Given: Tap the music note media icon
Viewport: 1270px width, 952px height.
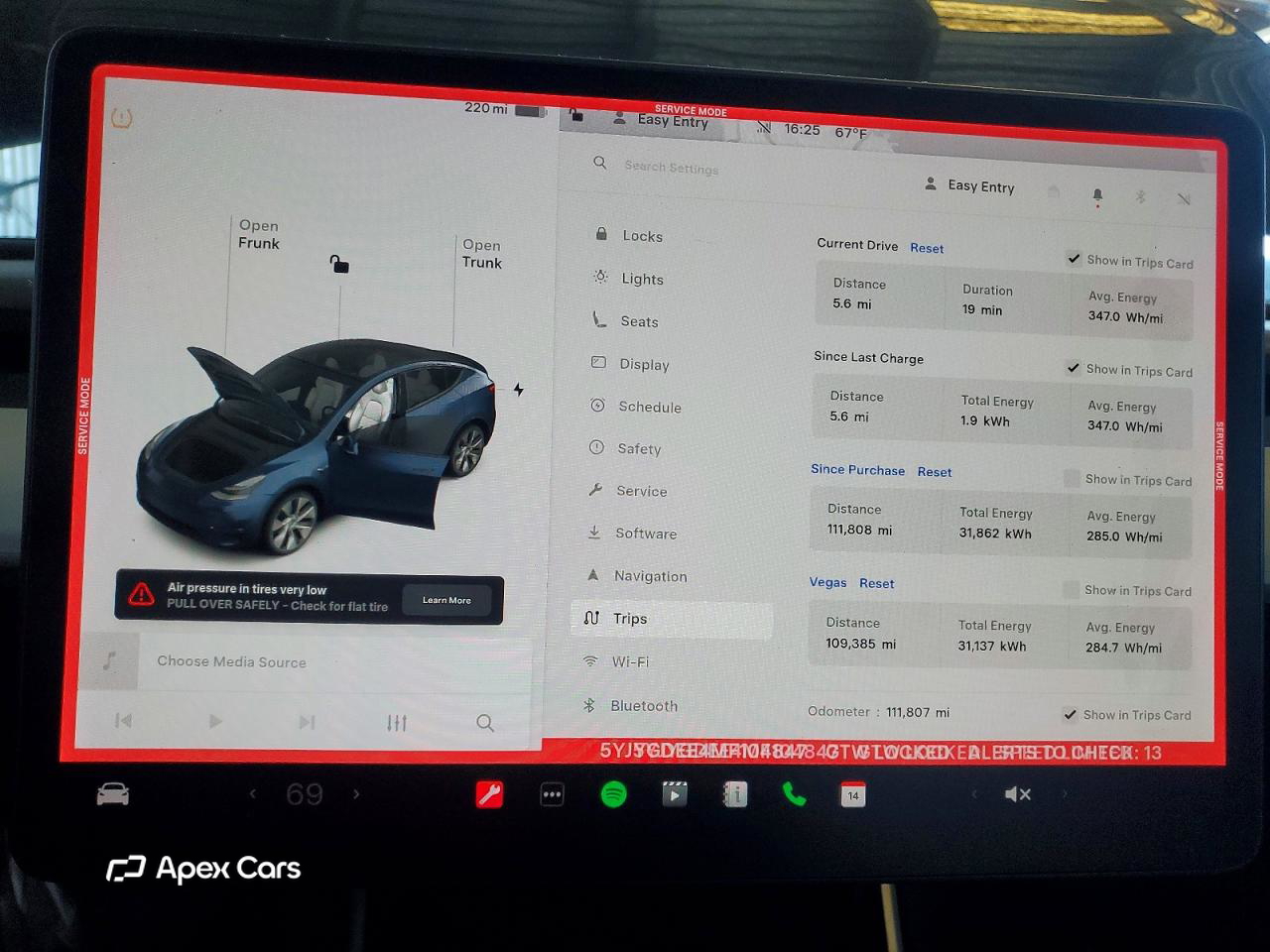Looking at the screenshot, I should click(109, 660).
